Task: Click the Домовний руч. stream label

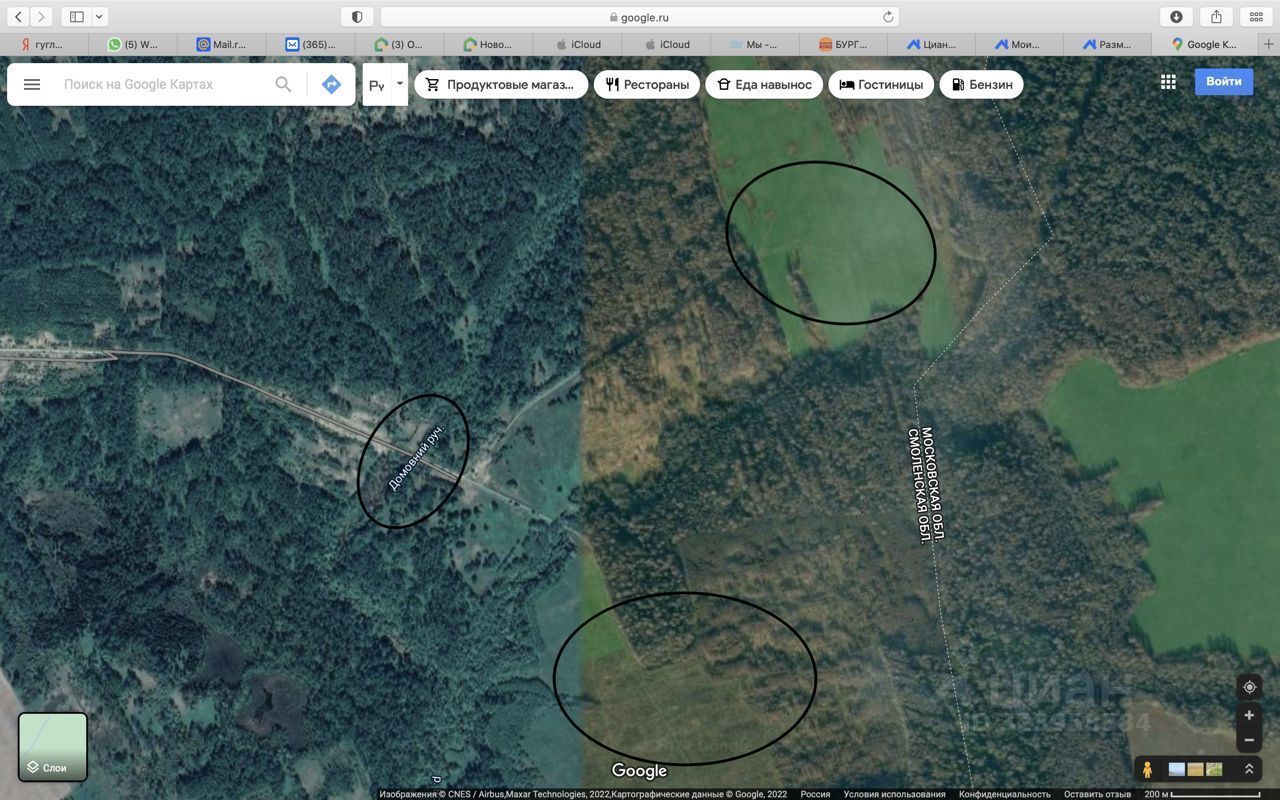Action: click(x=415, y=459)
